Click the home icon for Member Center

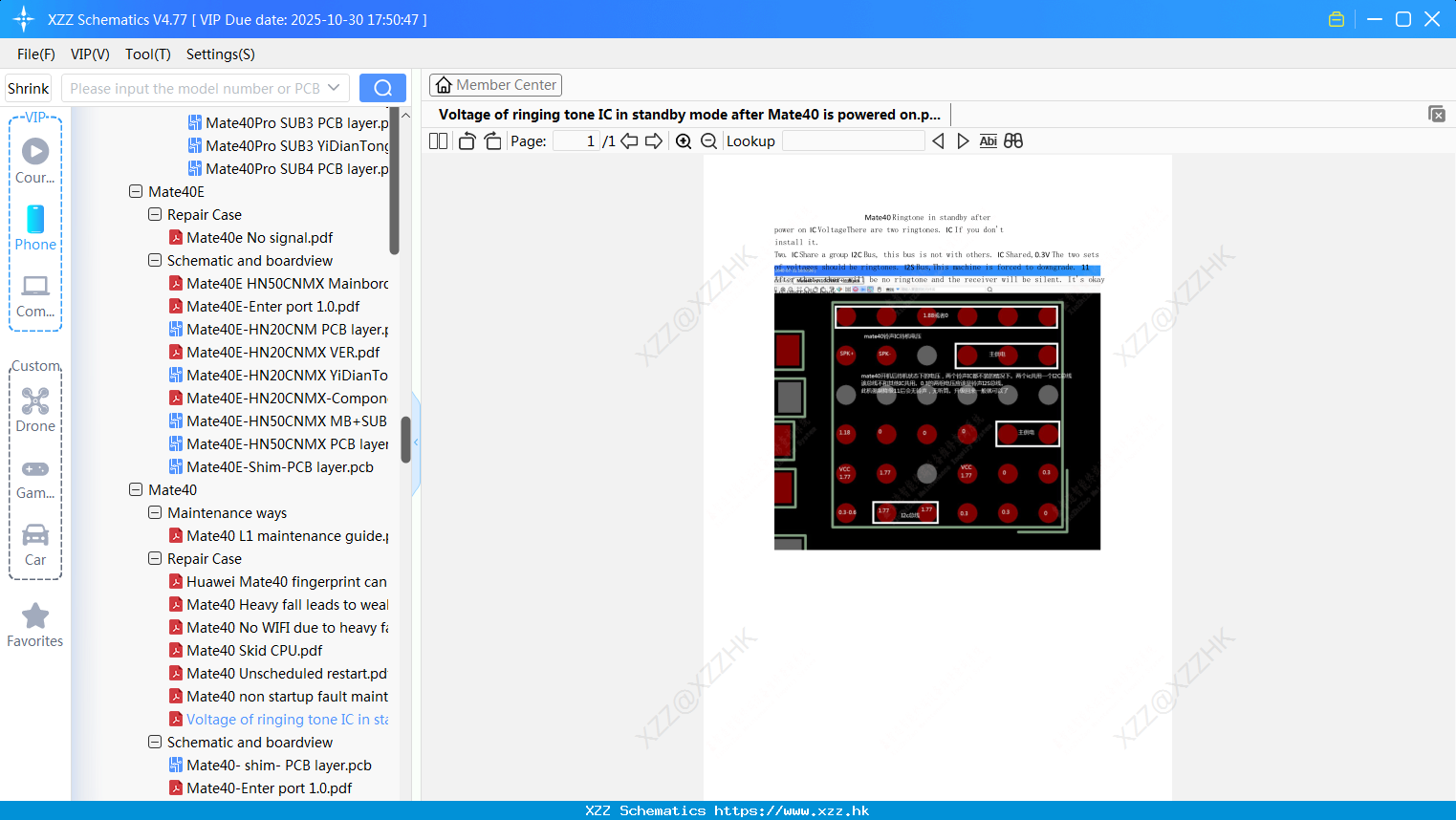coord(444,85)
